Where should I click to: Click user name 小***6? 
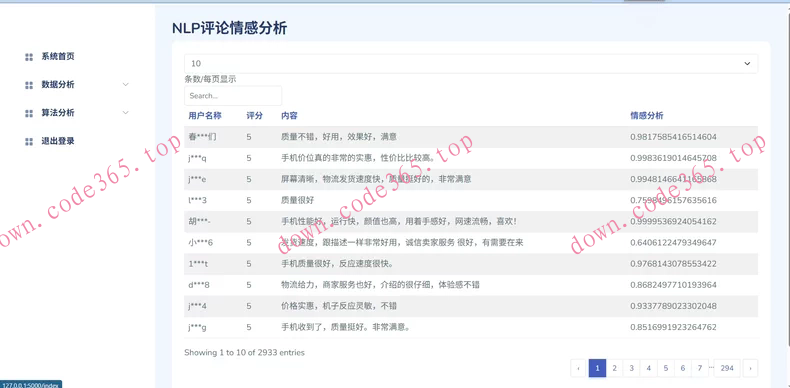point(201,242)
